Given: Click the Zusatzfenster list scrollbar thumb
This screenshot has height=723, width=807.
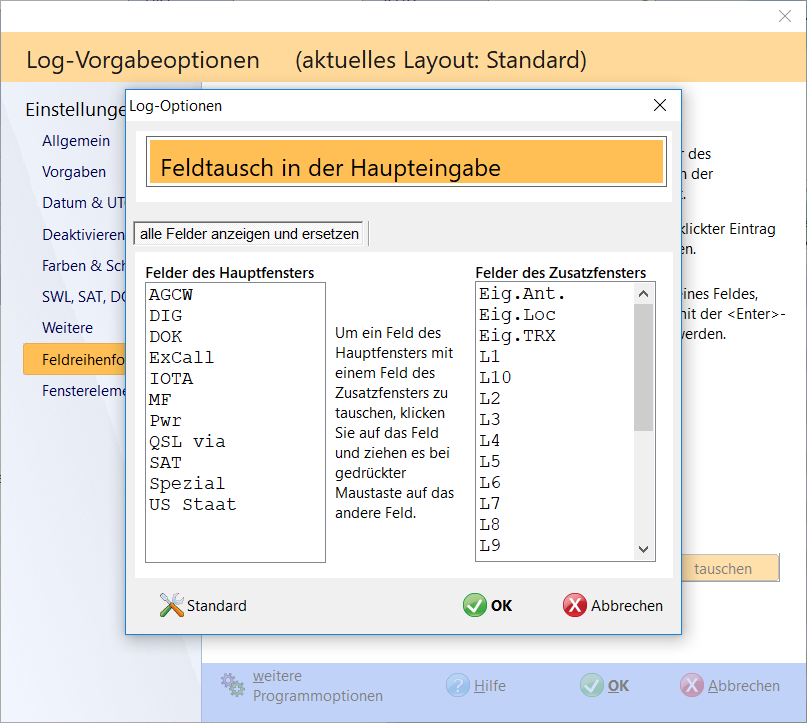Looking at the screenshot, I should 643,367.
